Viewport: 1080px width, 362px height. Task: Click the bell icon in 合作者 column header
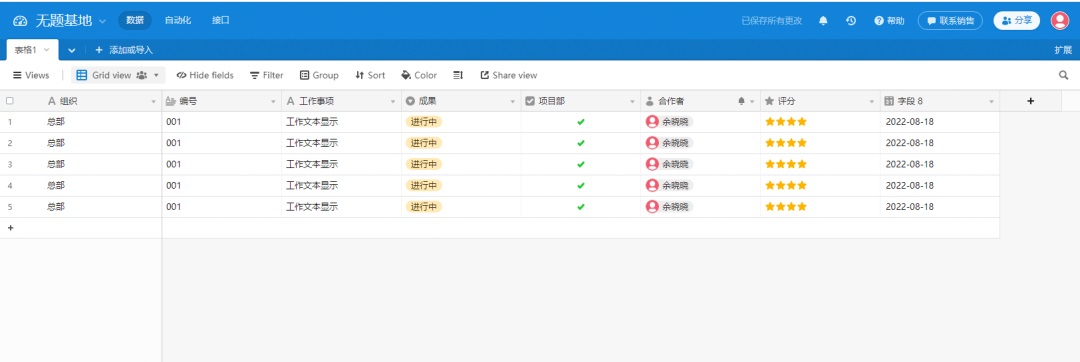742,101
